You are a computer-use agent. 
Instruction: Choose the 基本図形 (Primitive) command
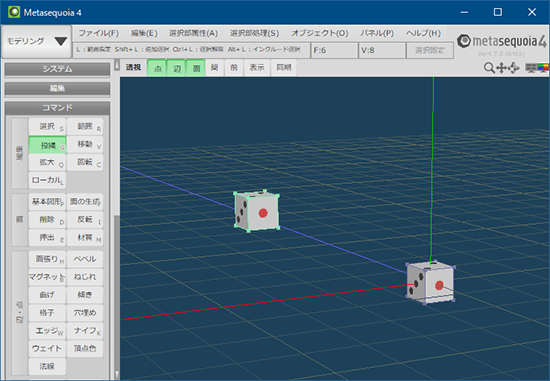47,202
